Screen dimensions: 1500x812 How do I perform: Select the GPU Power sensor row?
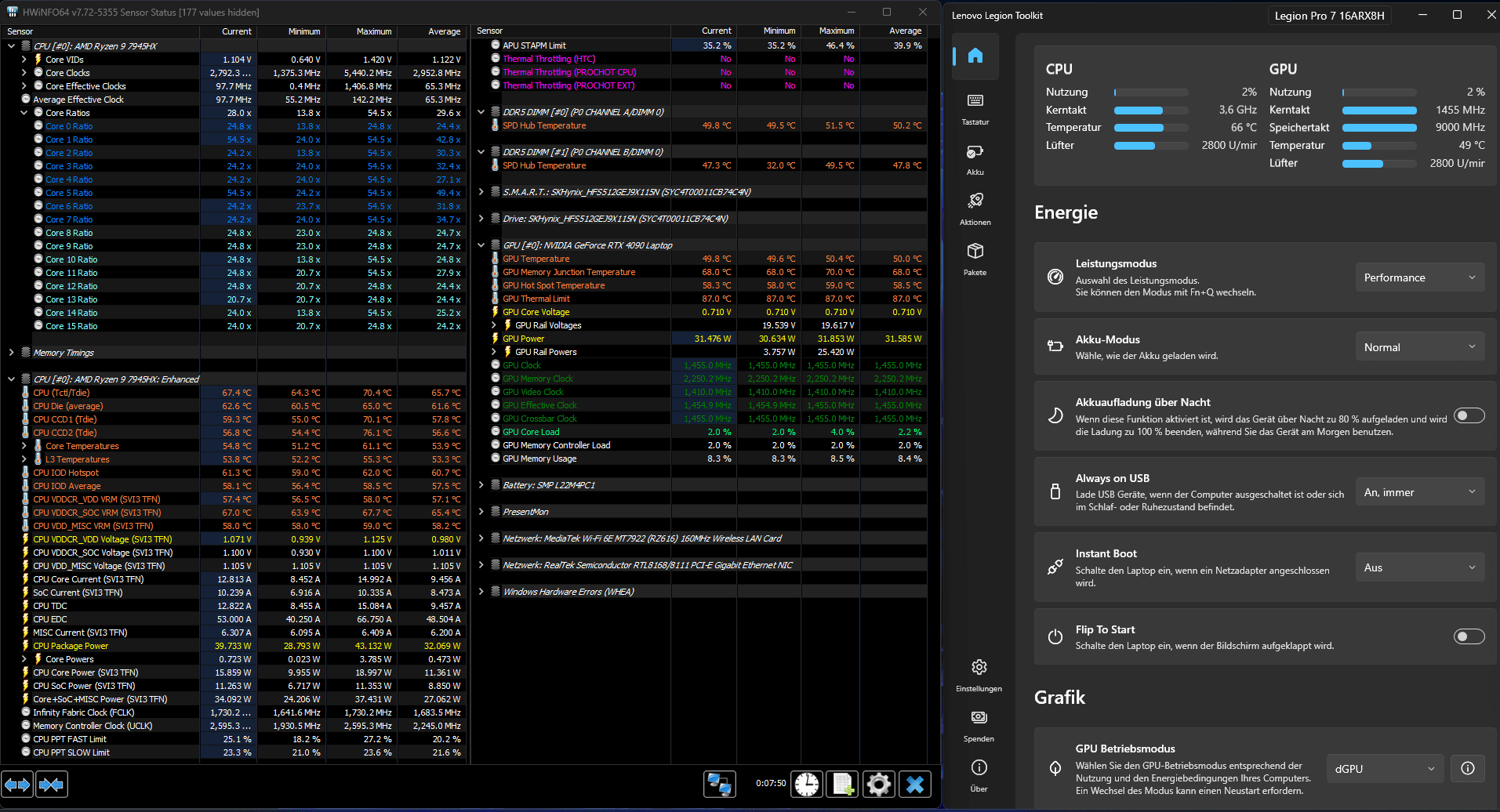click(x=700, y=339)
